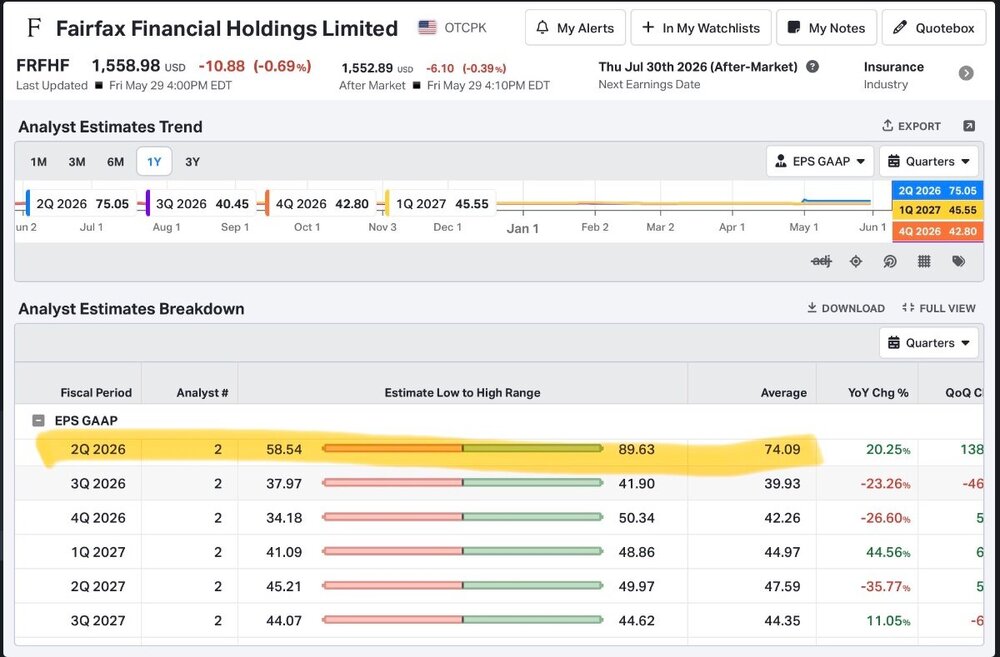Select the 3Y time range tab
Screen dimensions: 1000x657
[x=192, y=161]
